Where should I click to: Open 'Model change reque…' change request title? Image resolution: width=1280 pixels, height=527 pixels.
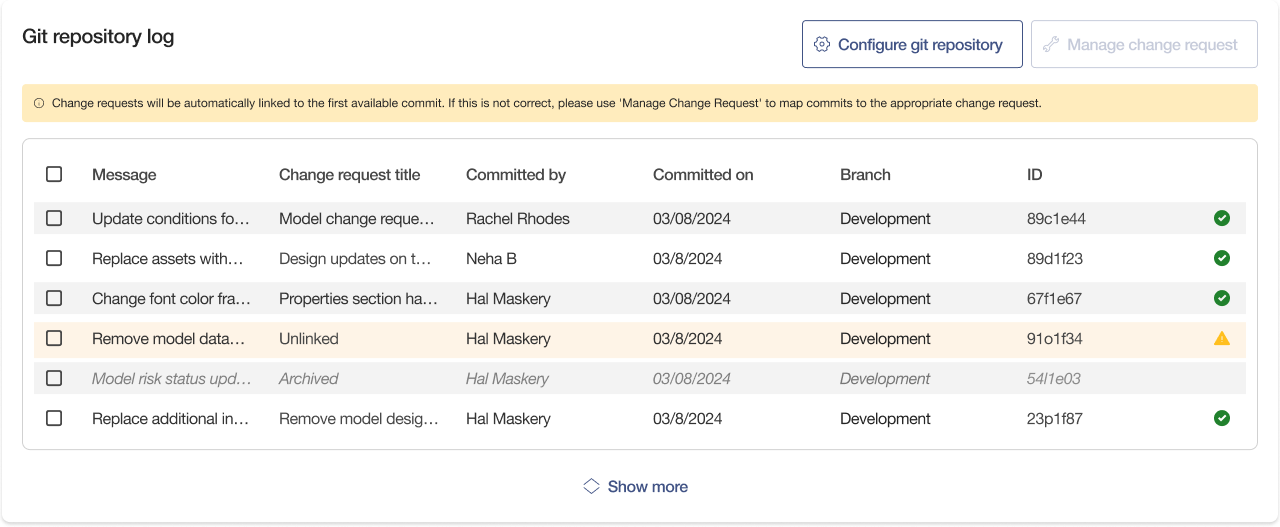(357, 218)
